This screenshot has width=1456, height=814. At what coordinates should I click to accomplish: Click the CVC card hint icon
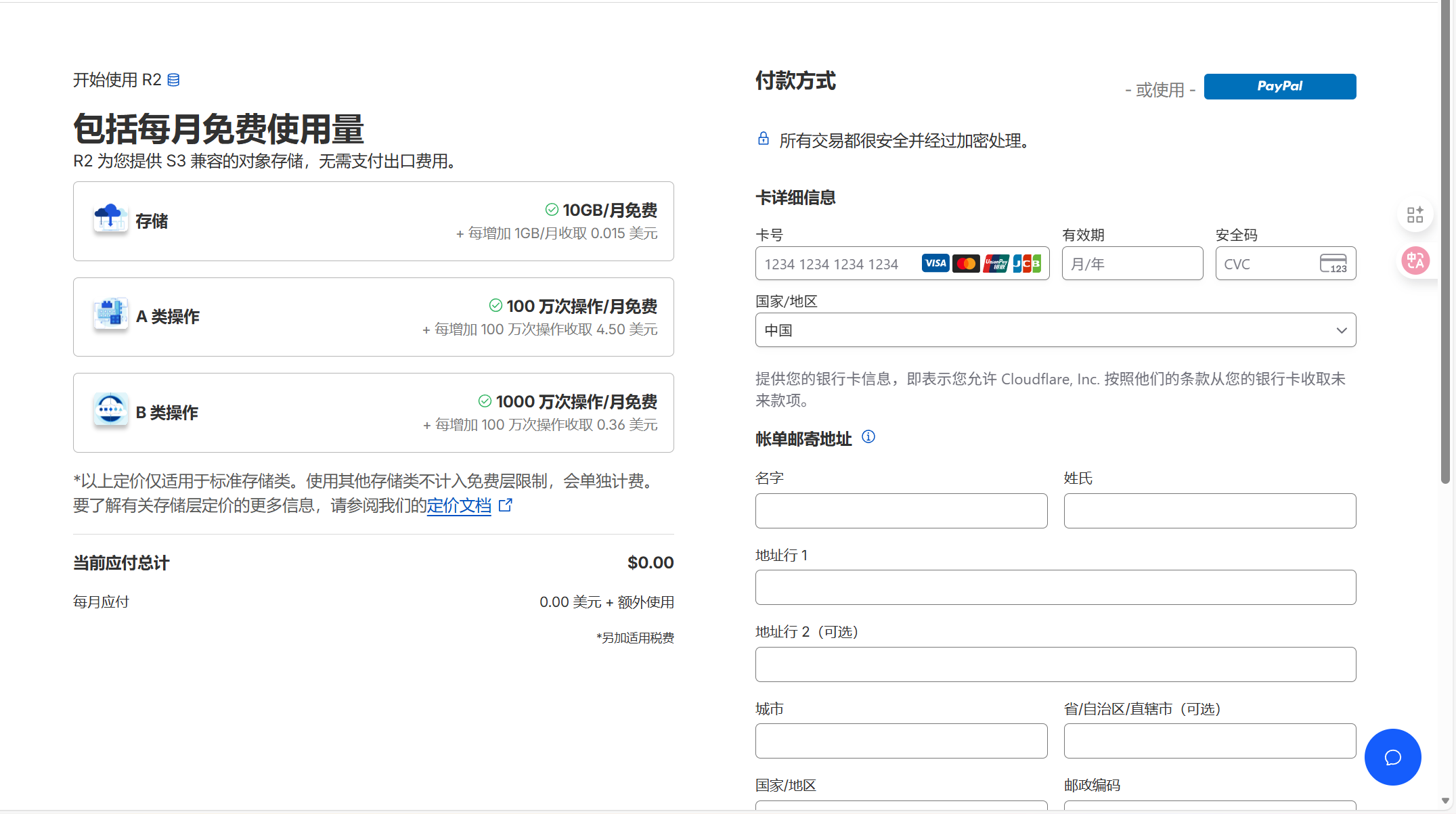(1333, 263)
